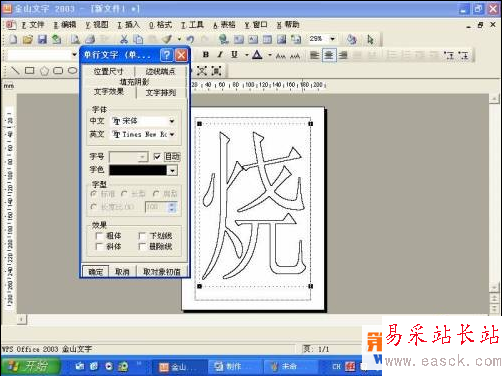The height and width of the screenshot is (376, 502).
Task: Select the third 字型 radio button
Action: tap(156, 194)
